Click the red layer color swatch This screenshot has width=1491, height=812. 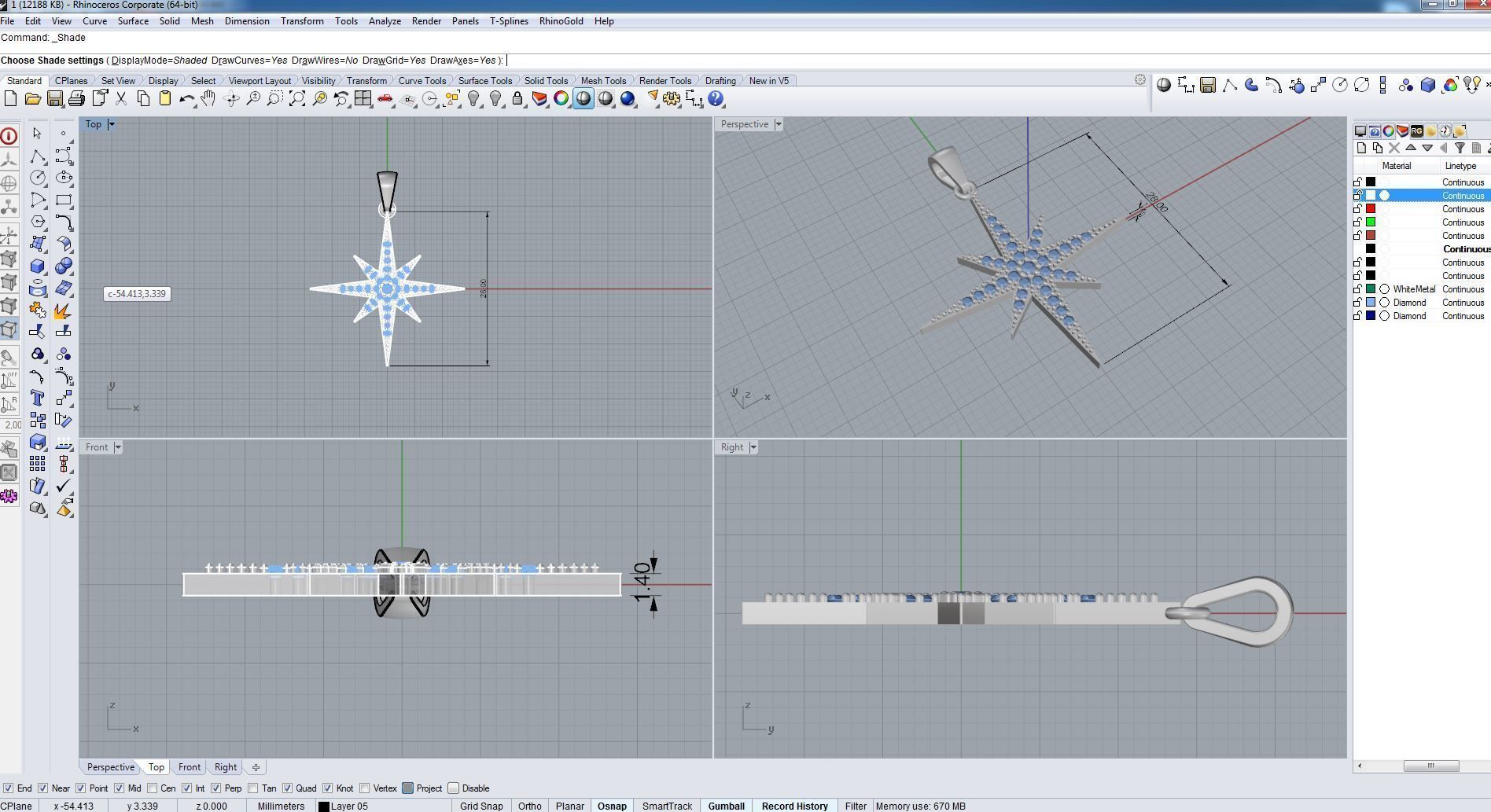point(1371,208)
